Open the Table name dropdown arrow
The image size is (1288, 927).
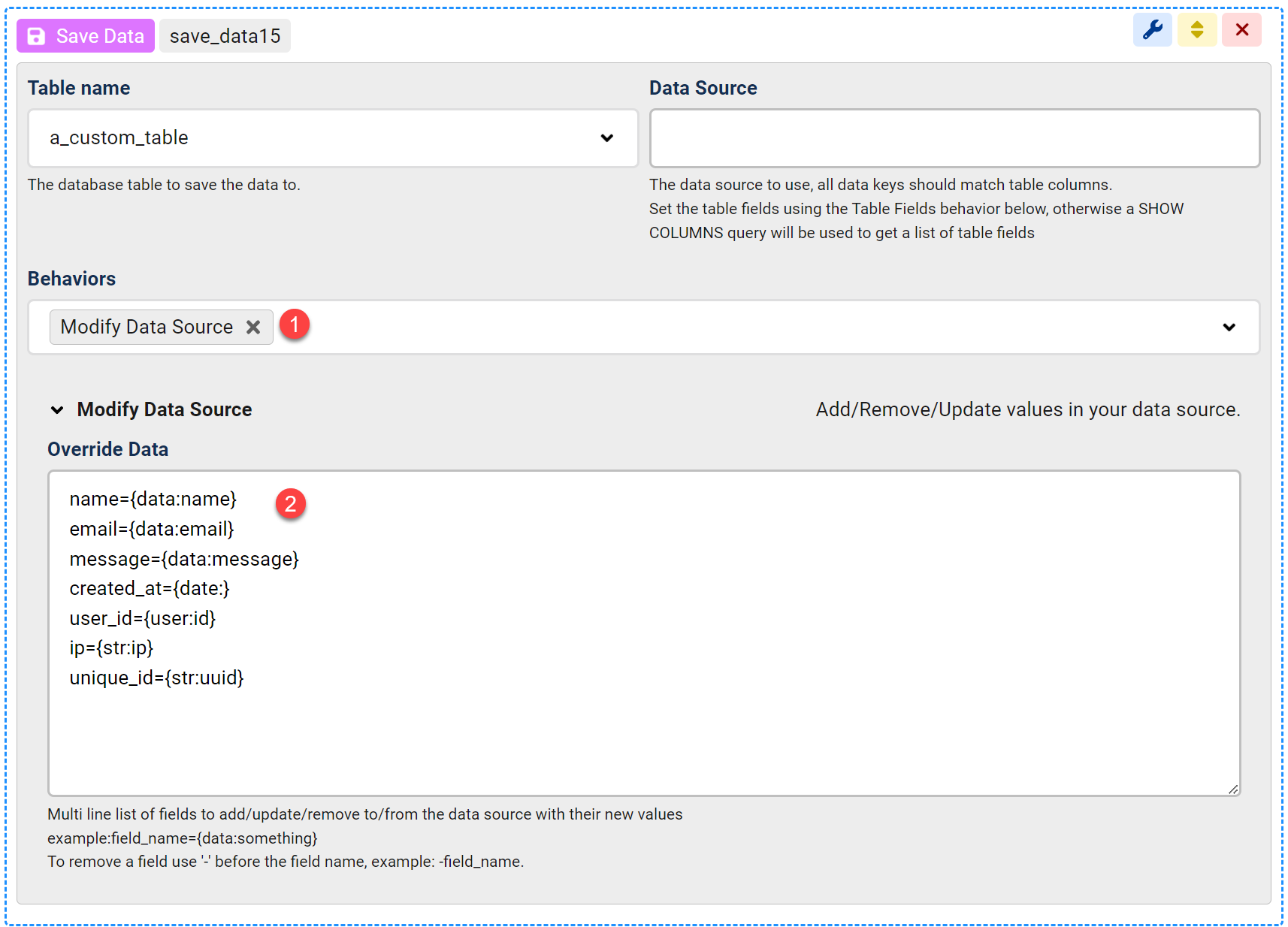[x=606, y=138]
